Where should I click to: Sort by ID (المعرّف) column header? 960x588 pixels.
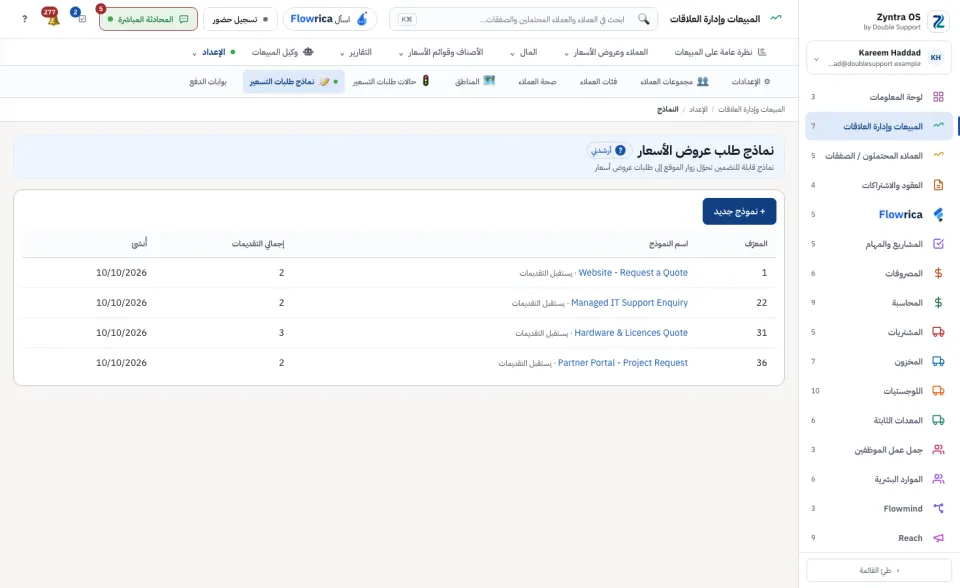(756, 244)
